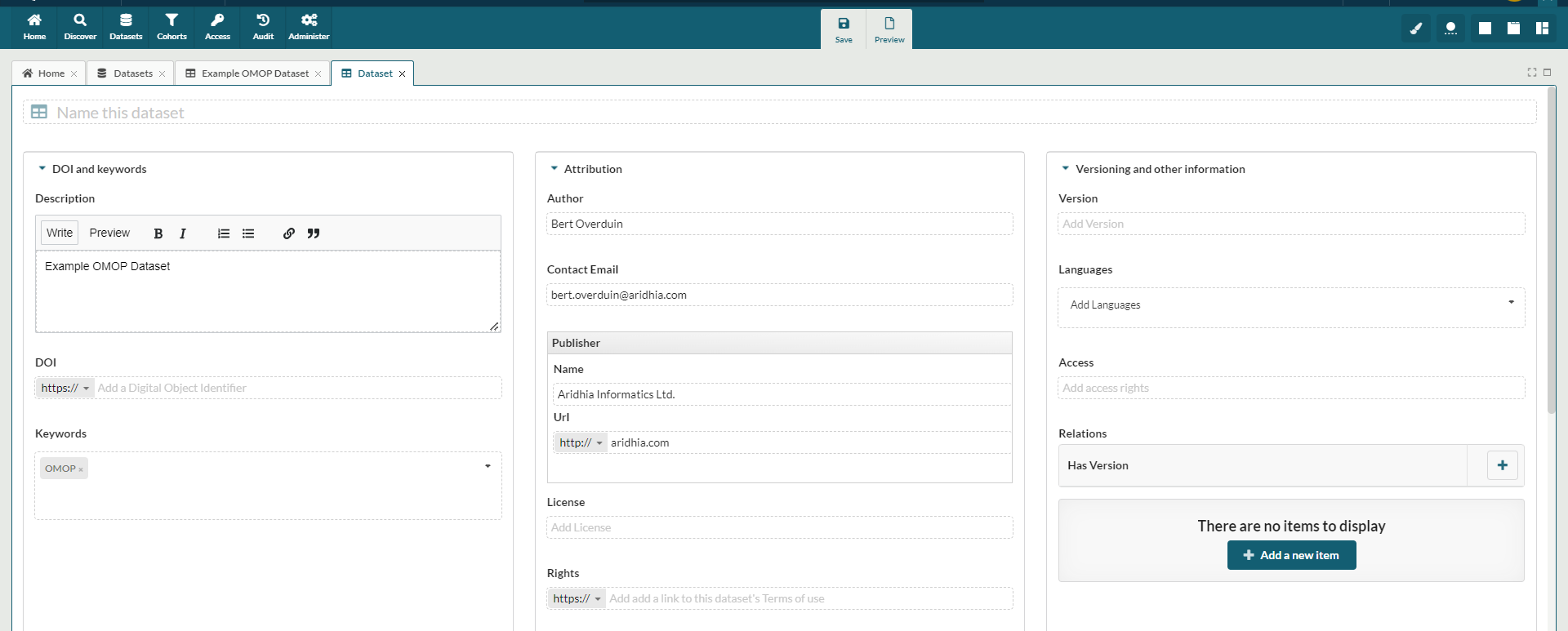Click the paintbrush theme icon
The width and height of the screenshot is (1568, 631).
1416,29
